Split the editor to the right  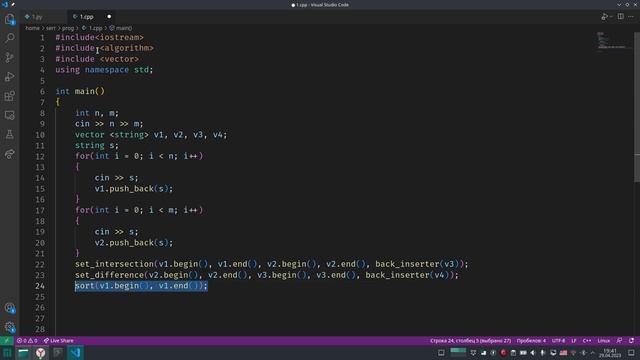click(620, 16)
